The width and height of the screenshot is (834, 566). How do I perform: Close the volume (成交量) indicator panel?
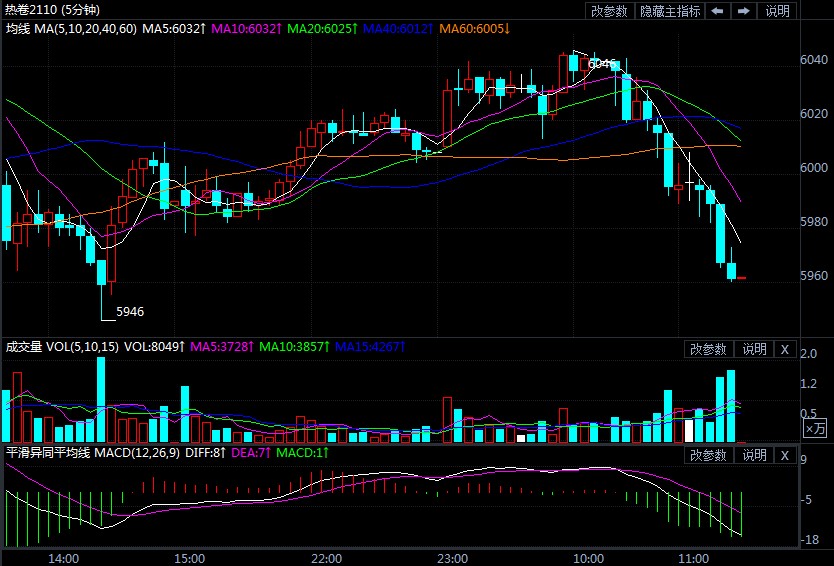[x=785, y=349]
